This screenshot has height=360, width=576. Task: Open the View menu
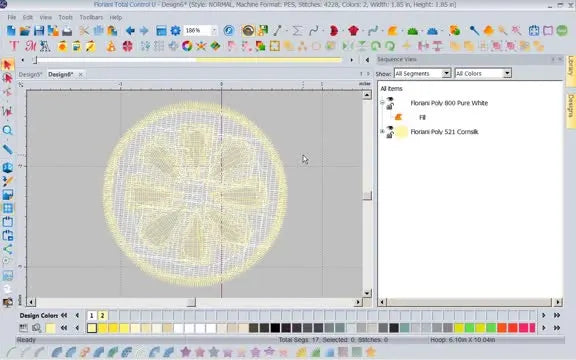coord(46,17)
